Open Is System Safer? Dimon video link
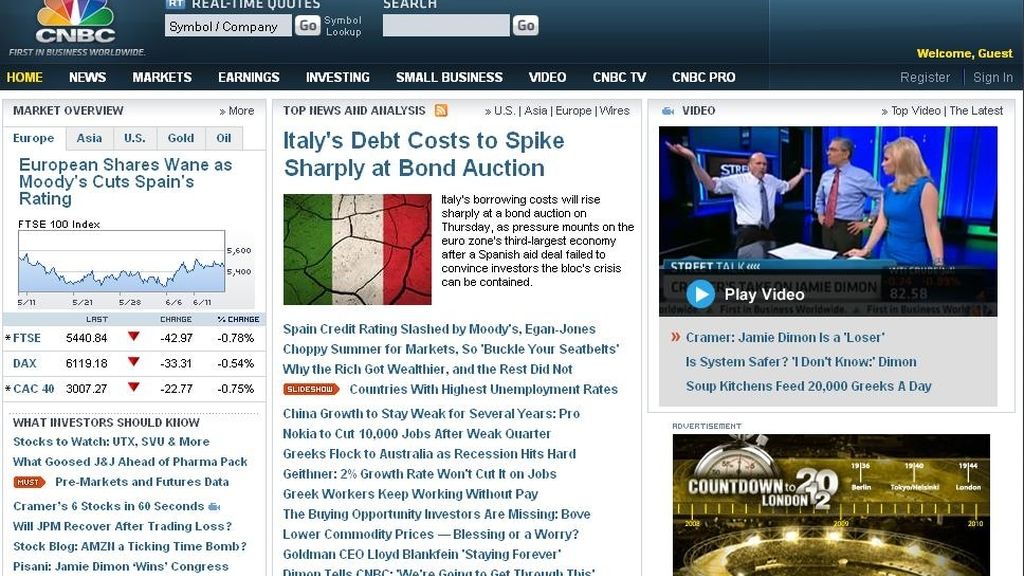 click(x=801, y=362)
